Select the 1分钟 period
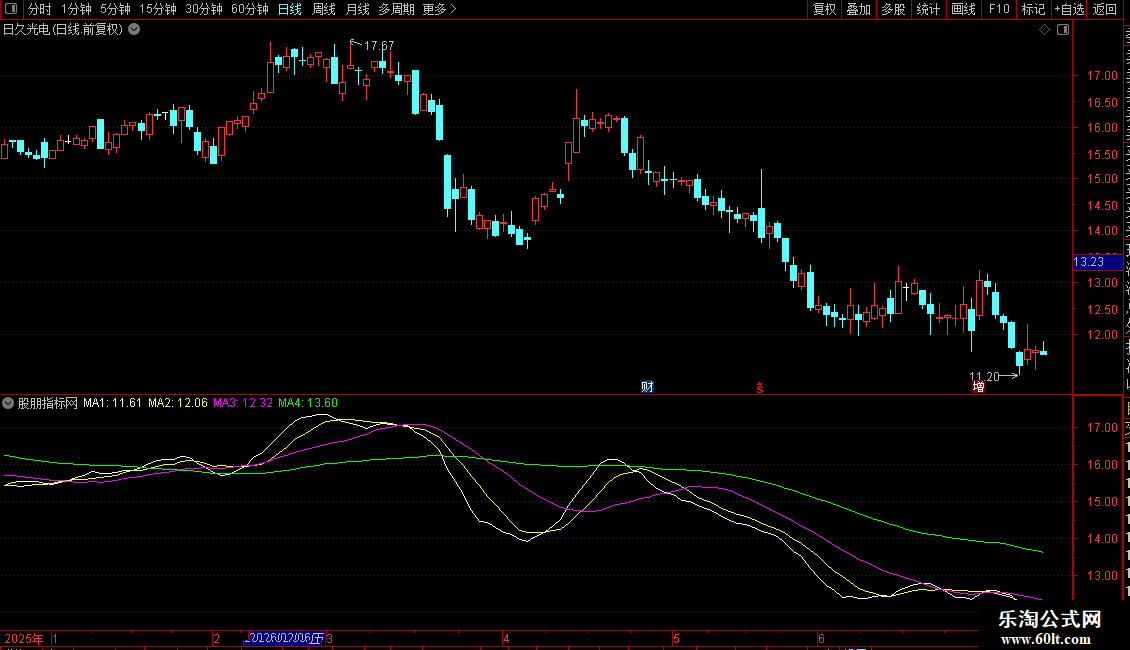This screenshot has width=1130, height=650. (76, 9)
